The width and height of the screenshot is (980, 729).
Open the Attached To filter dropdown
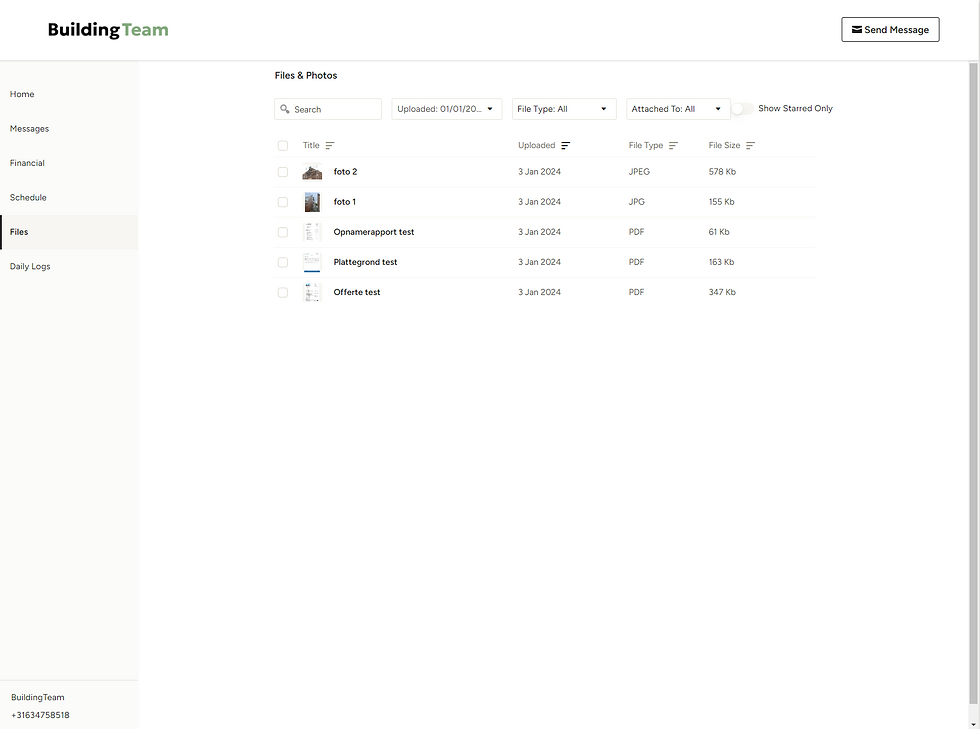pos(678,108)
